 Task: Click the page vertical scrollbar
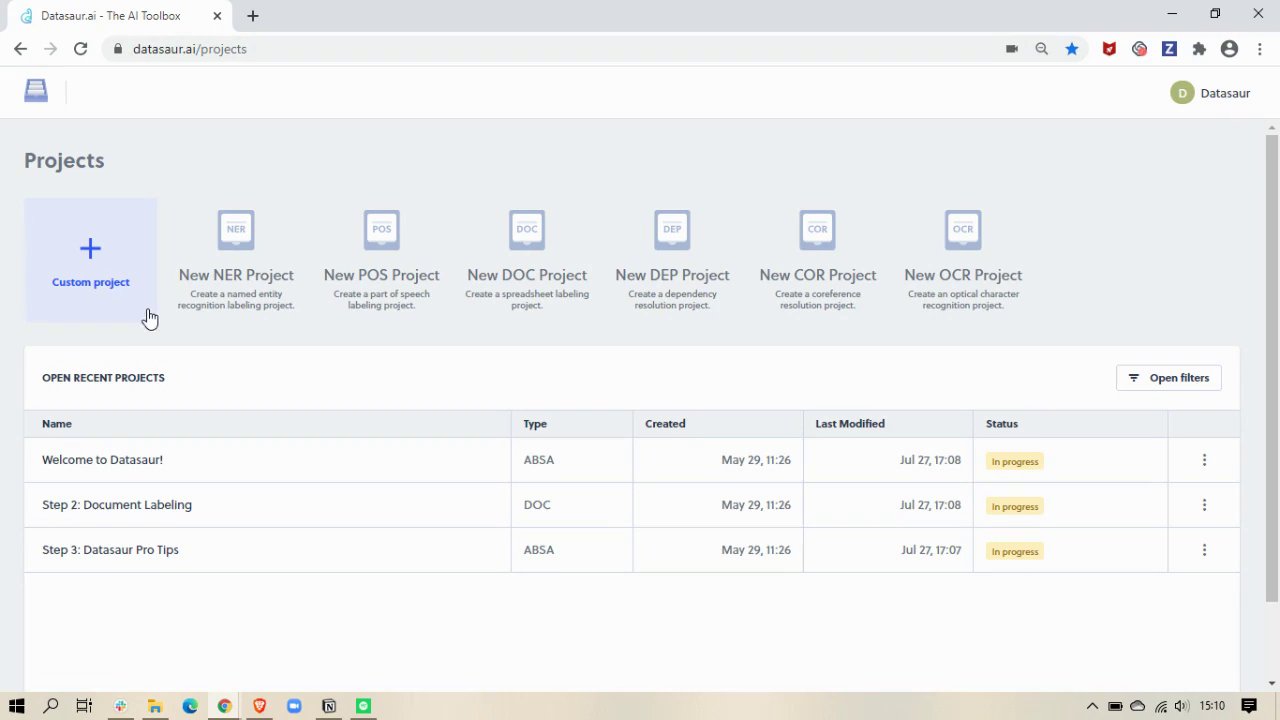pos(1272,366)
